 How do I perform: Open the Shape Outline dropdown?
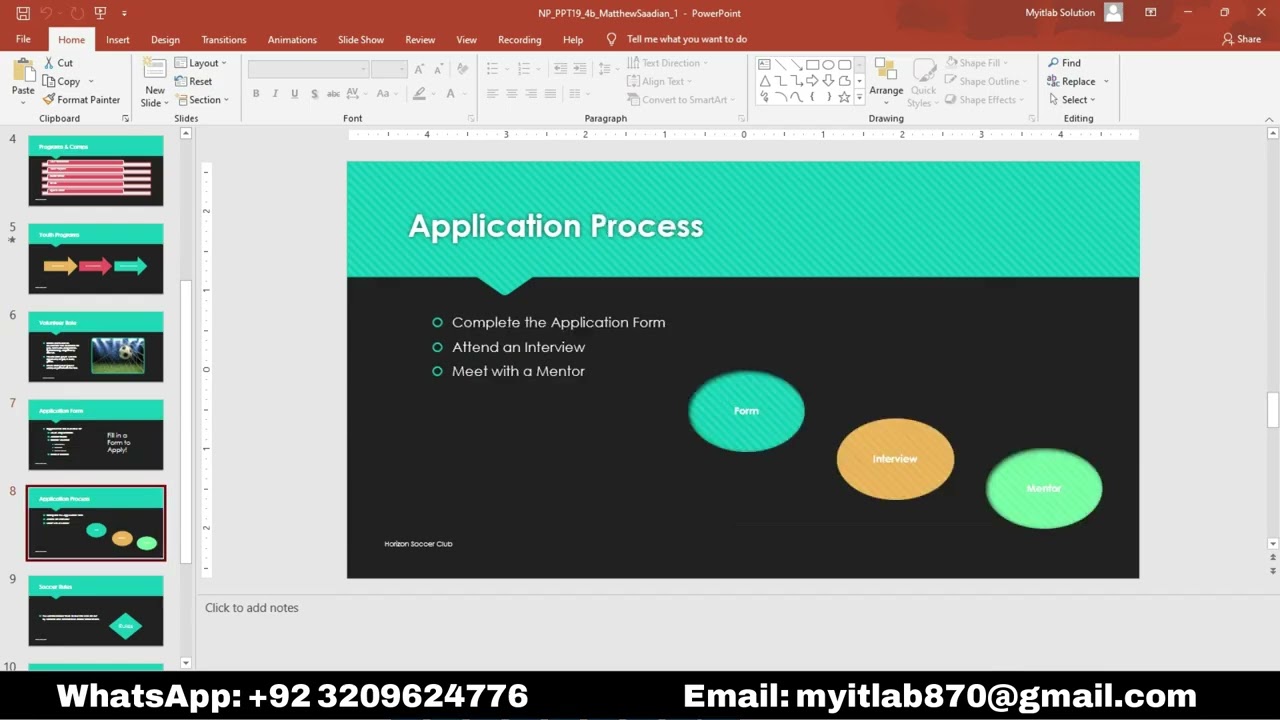click(986, 81)
